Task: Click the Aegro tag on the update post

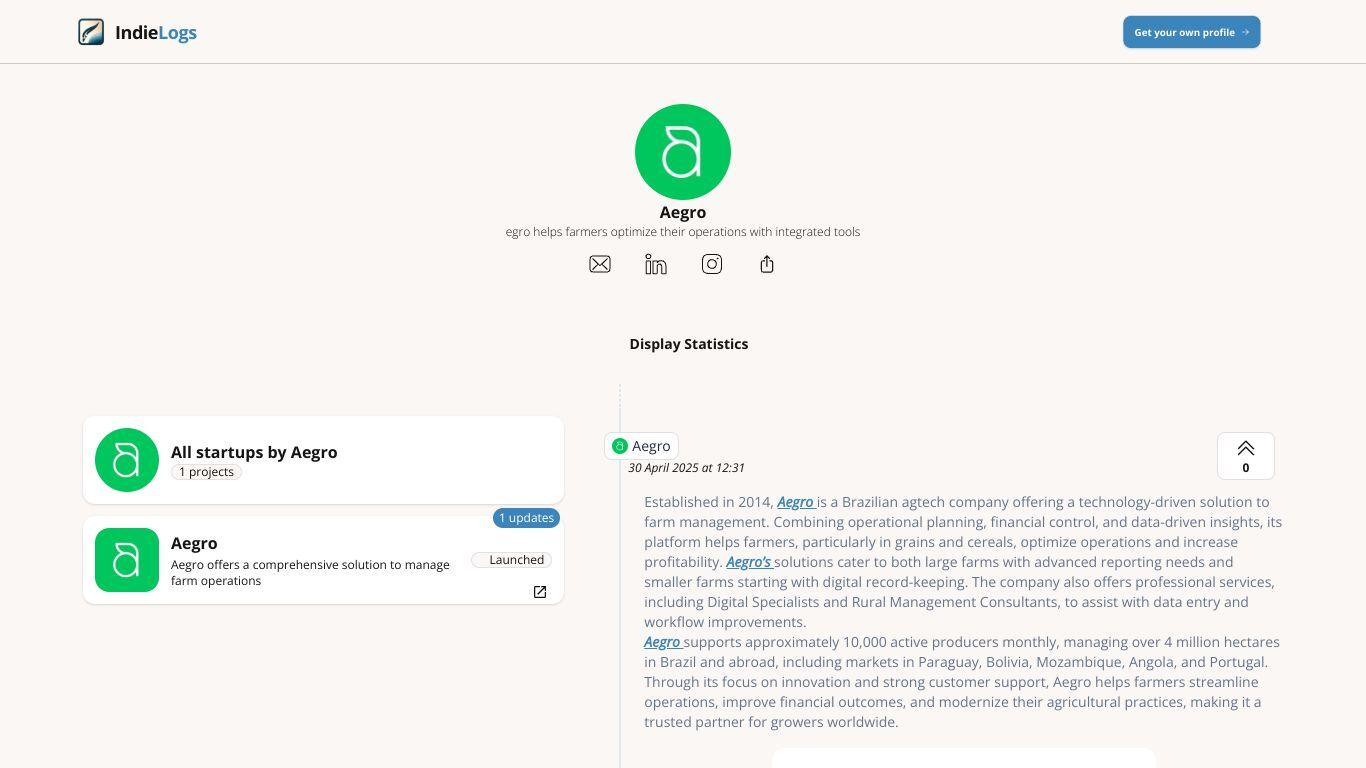Action: [641, 446]
